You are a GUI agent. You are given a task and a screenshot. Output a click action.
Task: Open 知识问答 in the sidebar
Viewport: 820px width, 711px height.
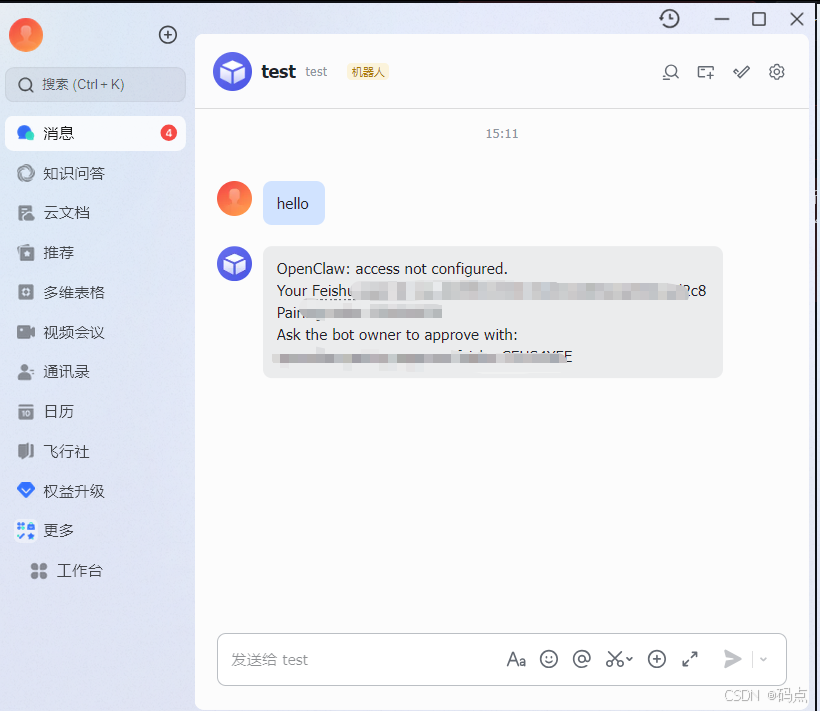coord(95,173)
